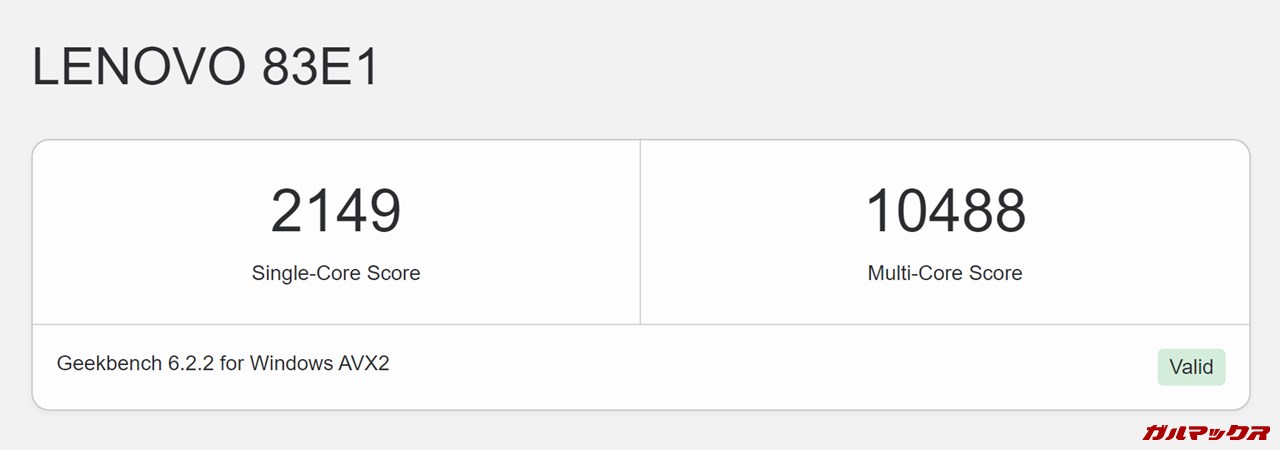Click the green Valid badge
This screenshot has width=1280, height=450.
pos(1191,367)
